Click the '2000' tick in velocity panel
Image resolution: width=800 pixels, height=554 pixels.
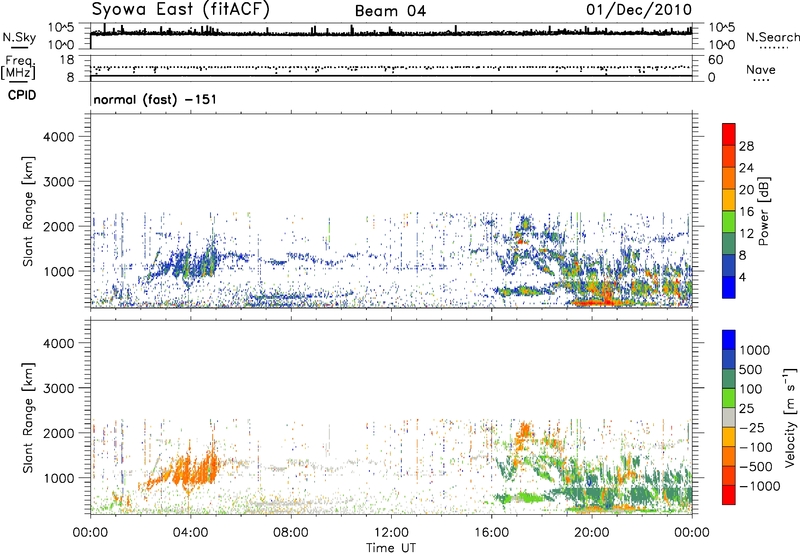point(59,433)
